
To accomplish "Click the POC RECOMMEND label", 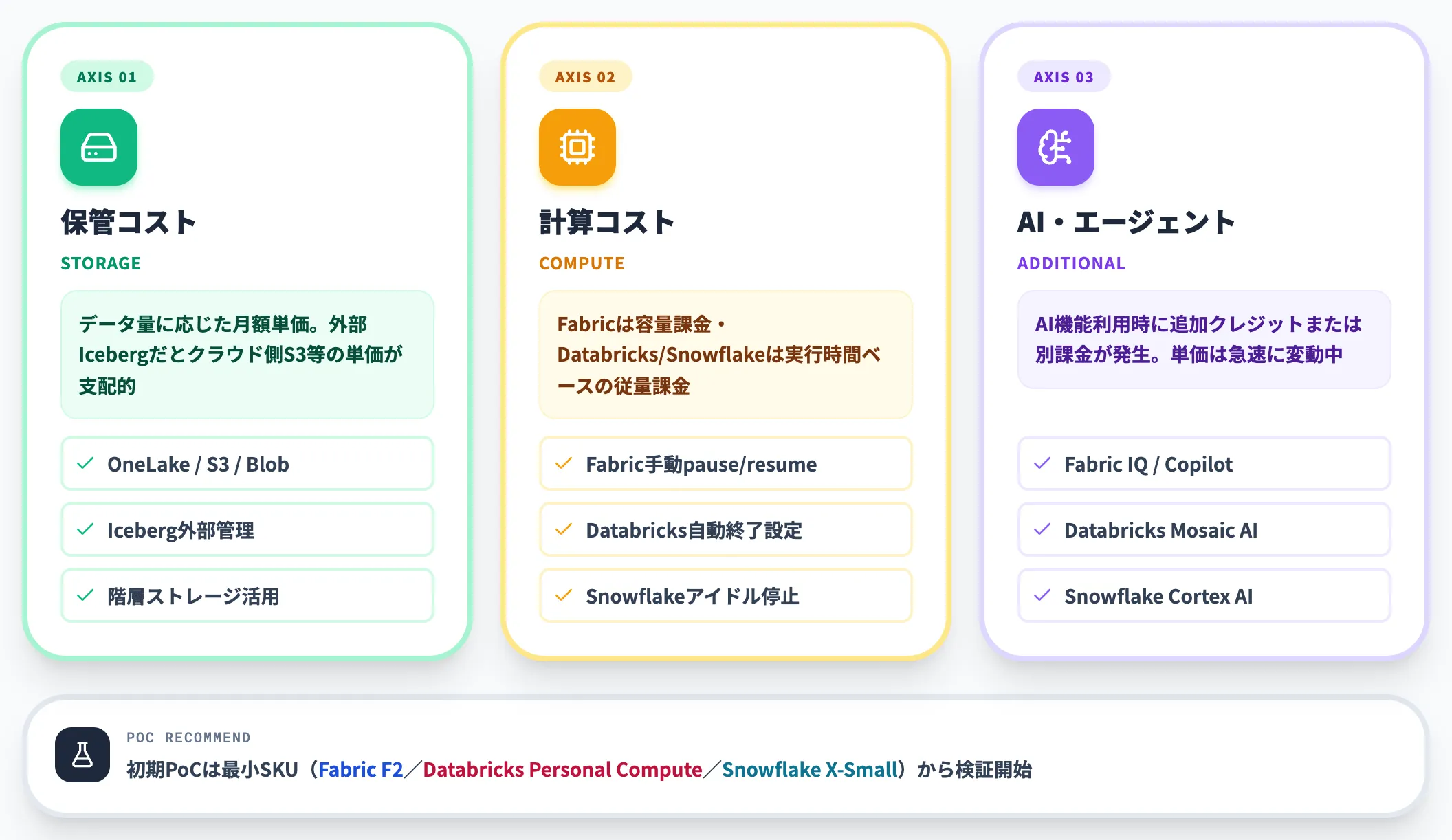I will pyautogui.click(x=188, y=738).
